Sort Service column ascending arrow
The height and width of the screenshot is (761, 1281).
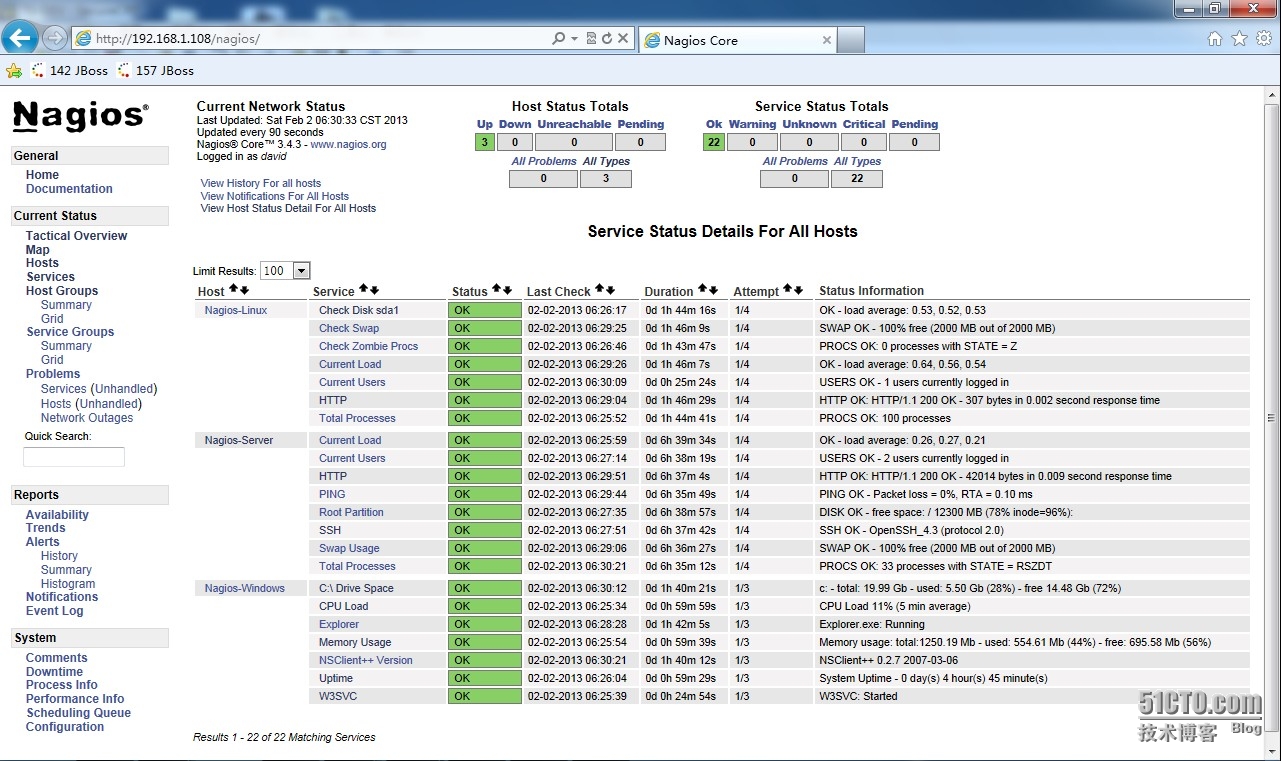363,289
